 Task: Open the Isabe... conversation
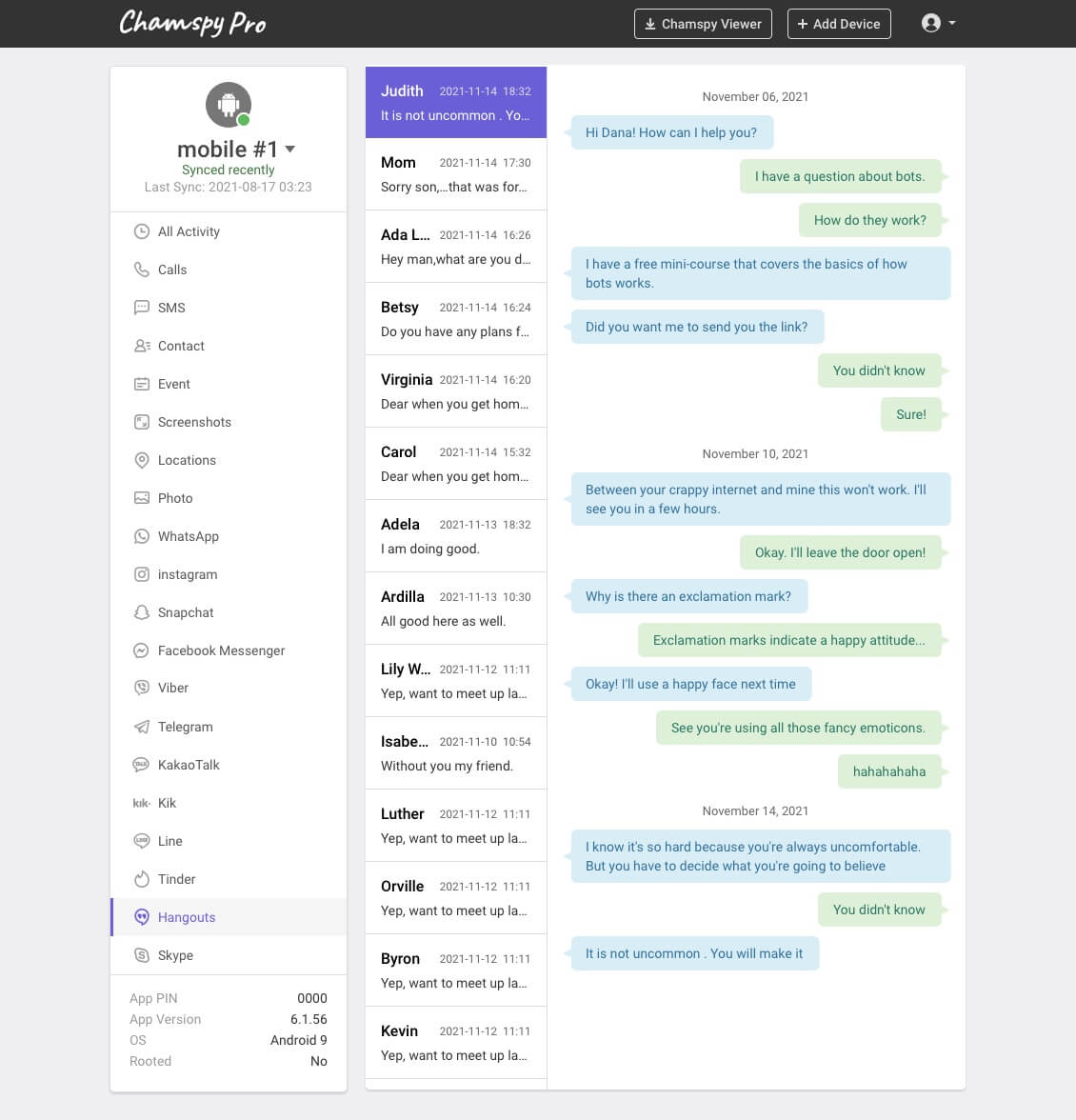pos(455,752)
